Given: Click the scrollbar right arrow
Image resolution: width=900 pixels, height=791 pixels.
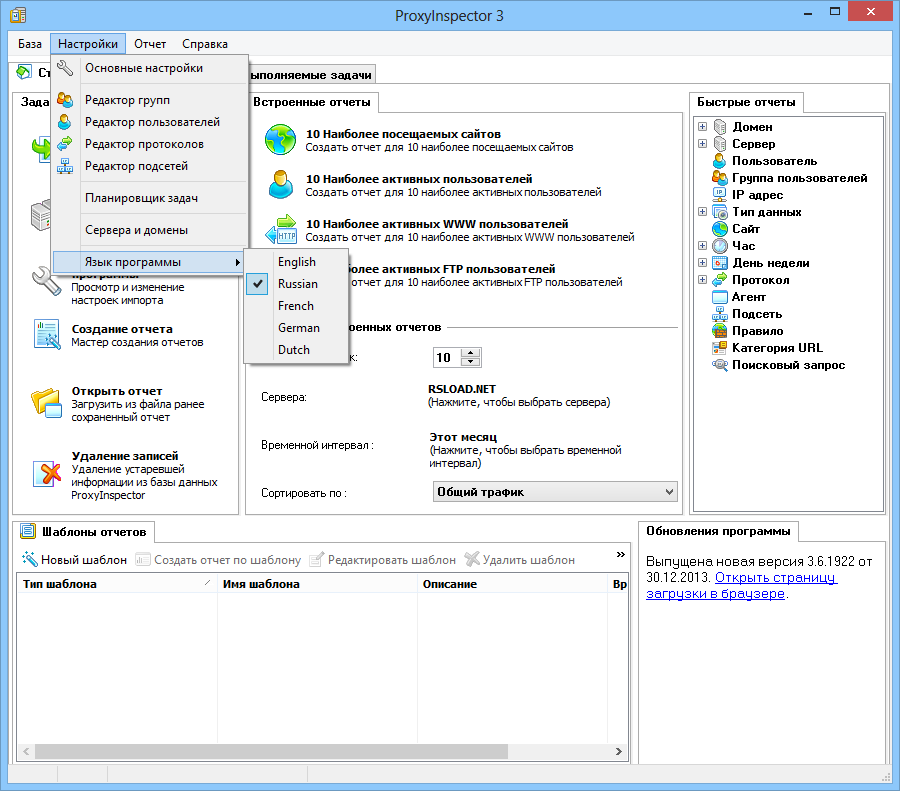Looking at the screenshot, I should [619, 751].
